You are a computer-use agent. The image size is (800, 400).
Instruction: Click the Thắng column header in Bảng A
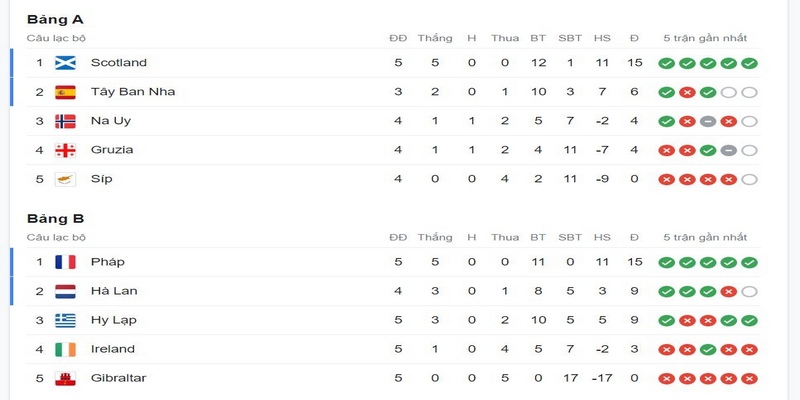(x=435, y=38)
